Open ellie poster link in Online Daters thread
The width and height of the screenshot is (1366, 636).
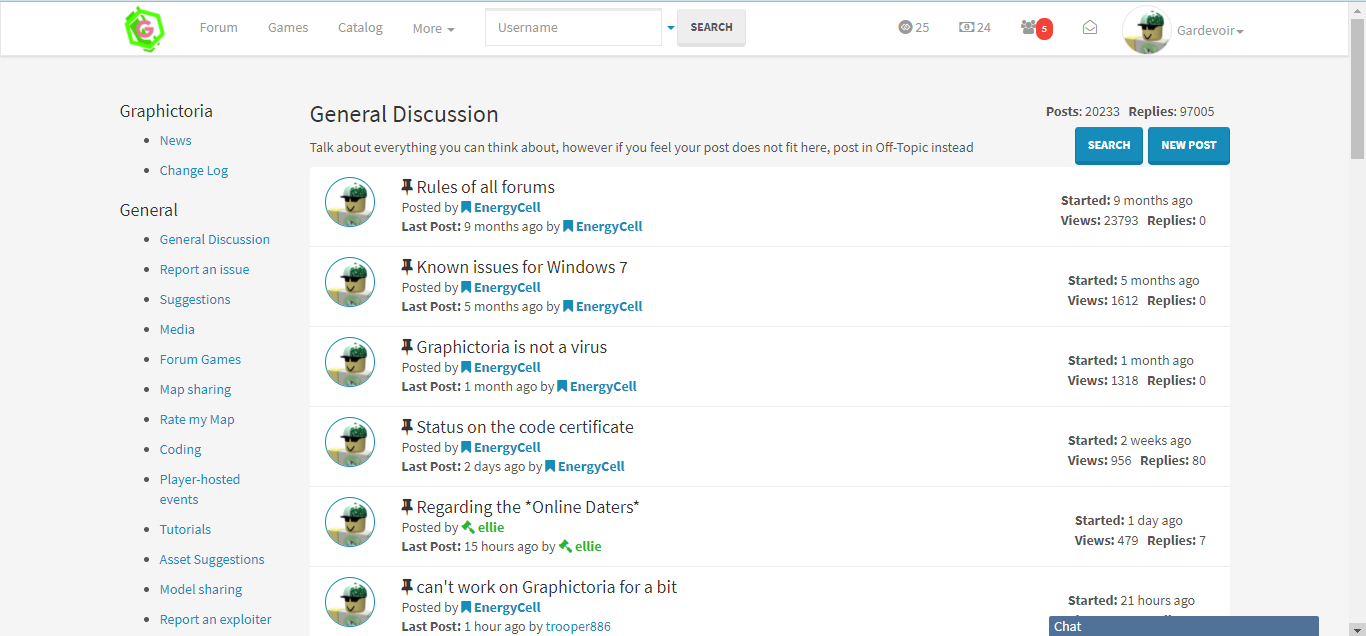[x=491, y=528]
